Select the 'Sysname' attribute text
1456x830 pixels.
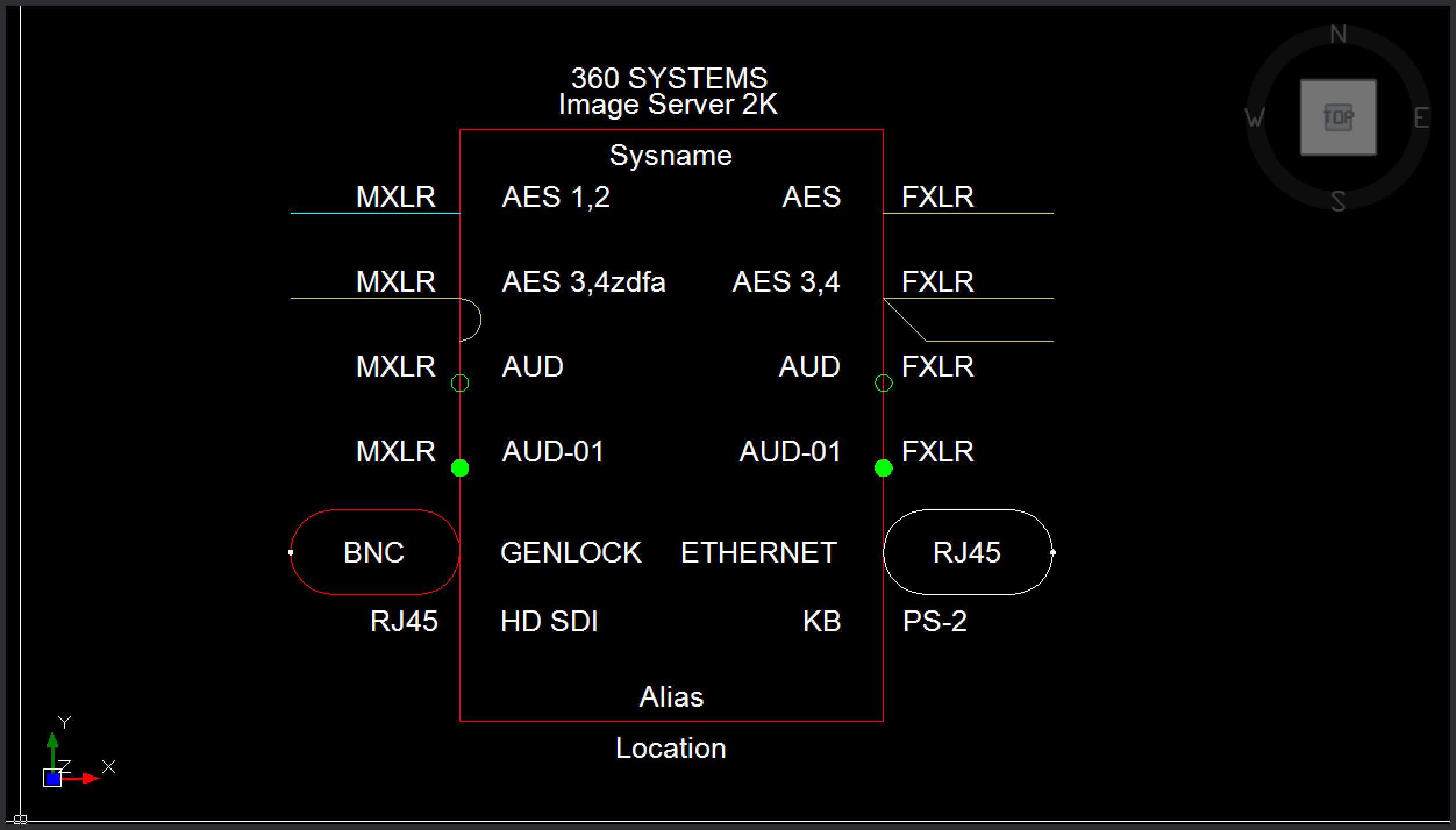pos(670,156)
